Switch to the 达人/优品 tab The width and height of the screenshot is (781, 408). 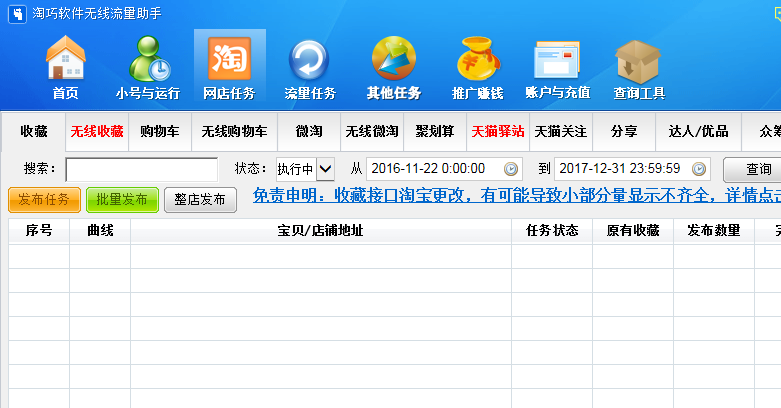point(698,132)
